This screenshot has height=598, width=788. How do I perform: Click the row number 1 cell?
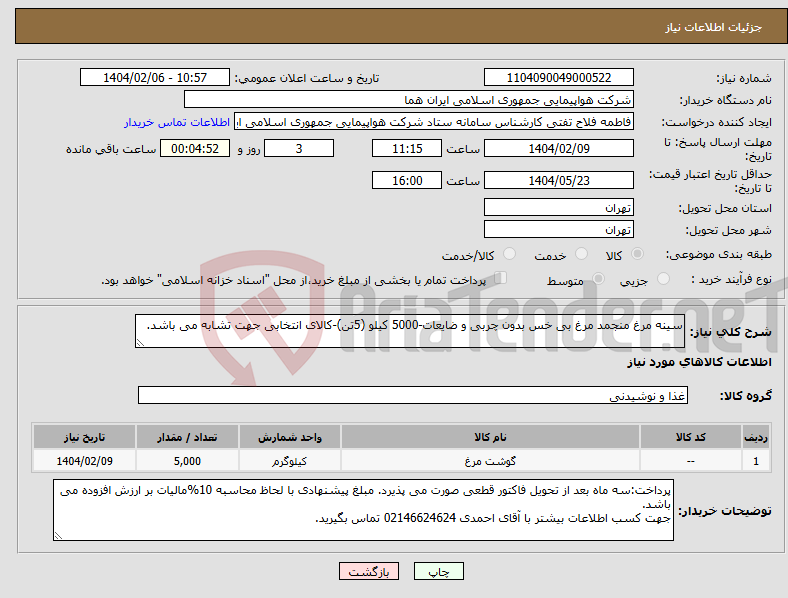click(756, 461)
